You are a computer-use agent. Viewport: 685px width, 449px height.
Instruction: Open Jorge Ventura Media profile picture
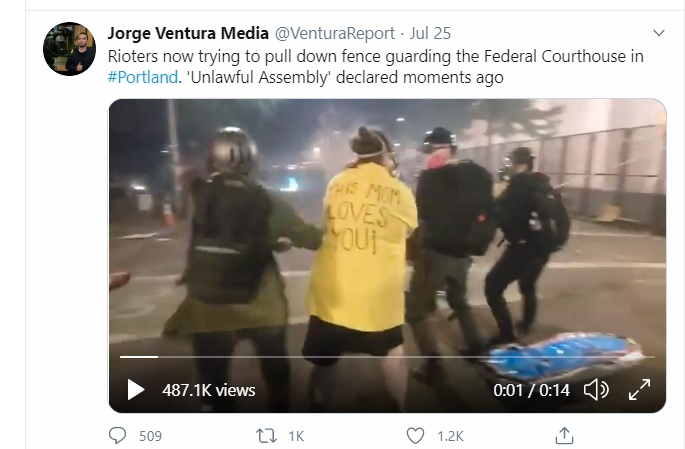pos(69,49)
